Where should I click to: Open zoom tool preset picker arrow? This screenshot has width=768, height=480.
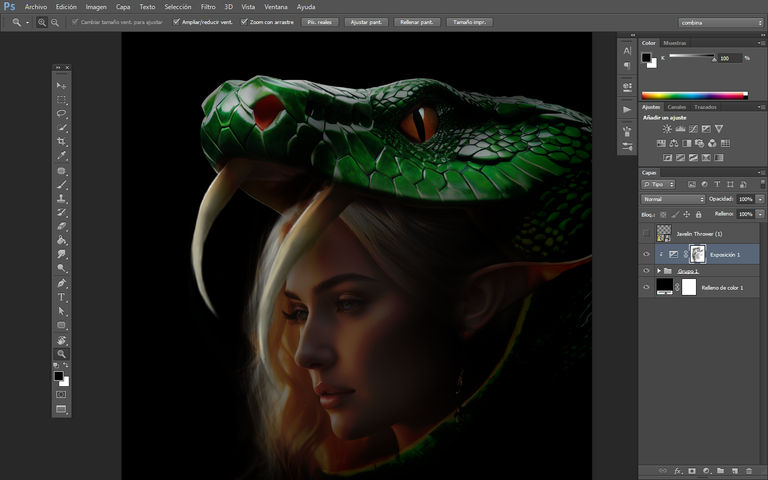click(x=27, y=23)
